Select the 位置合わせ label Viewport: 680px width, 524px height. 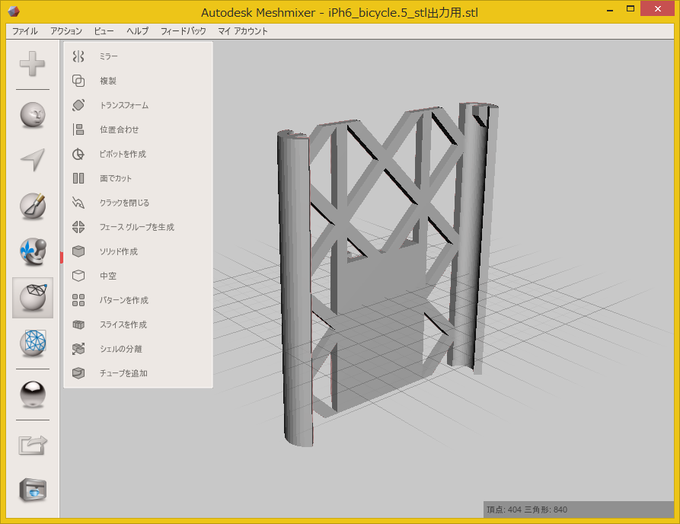(x=119, y=130)
